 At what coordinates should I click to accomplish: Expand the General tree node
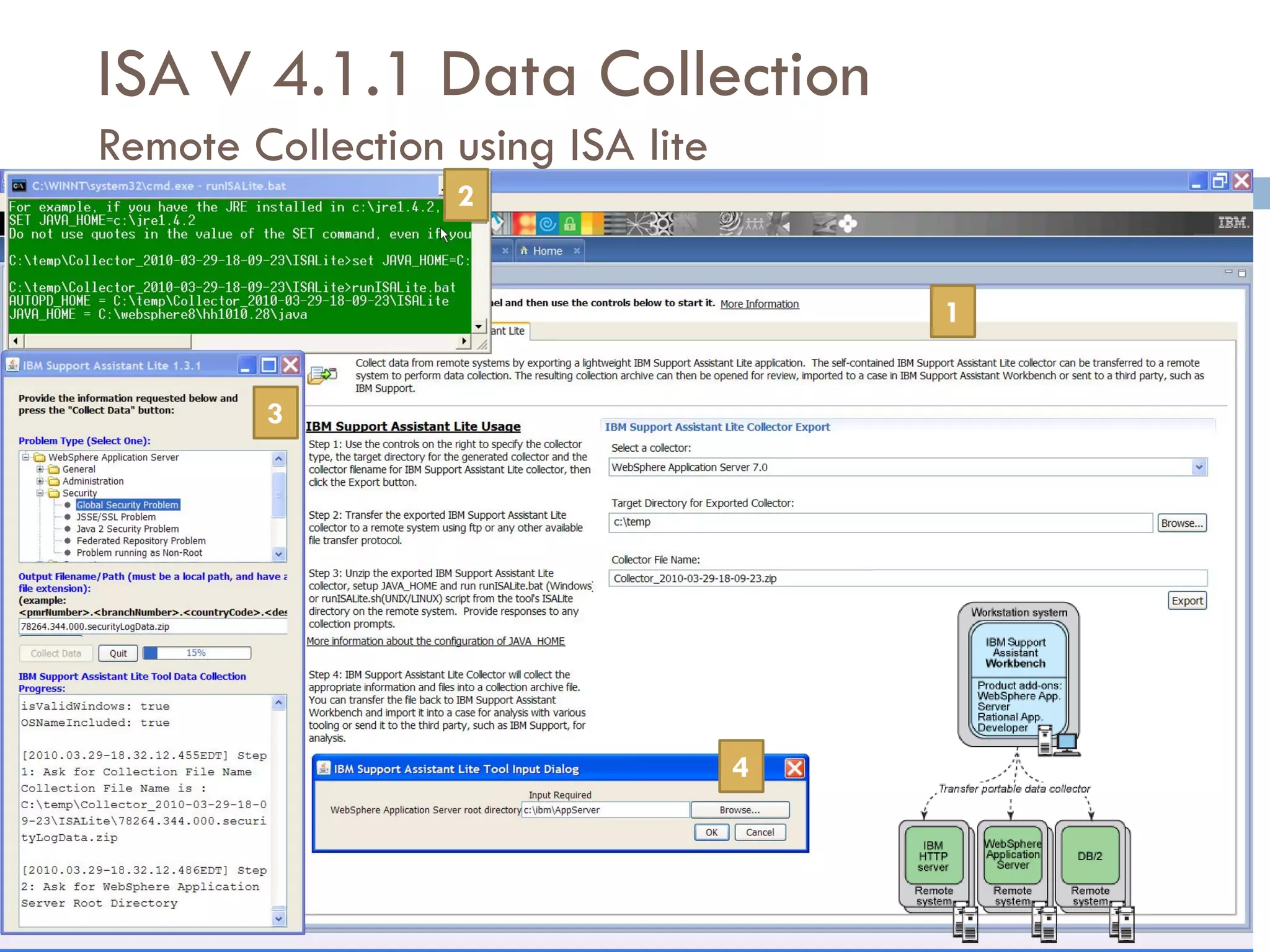point(40,469)
